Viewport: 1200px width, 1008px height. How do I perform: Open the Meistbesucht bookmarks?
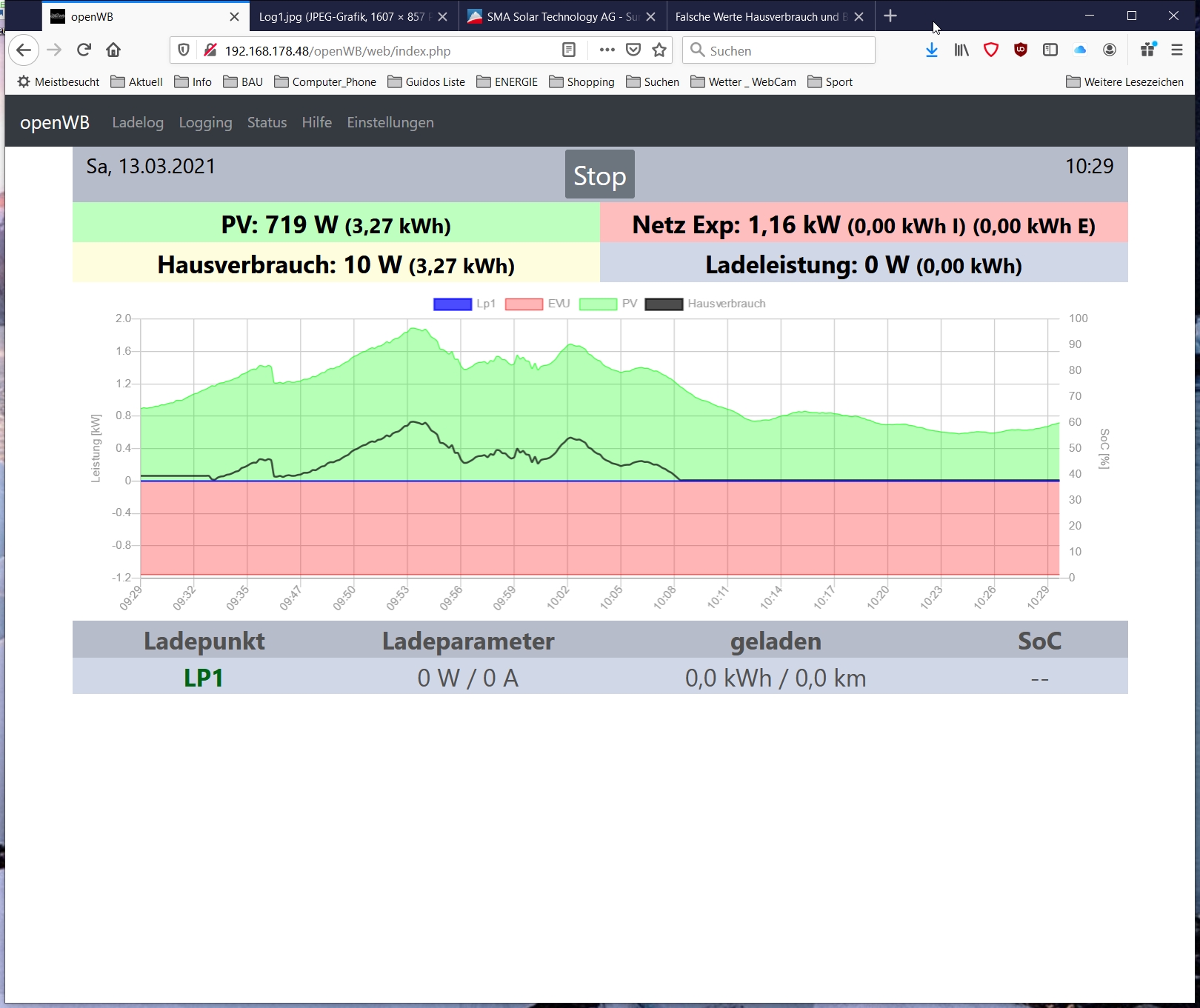coord(59,82)
